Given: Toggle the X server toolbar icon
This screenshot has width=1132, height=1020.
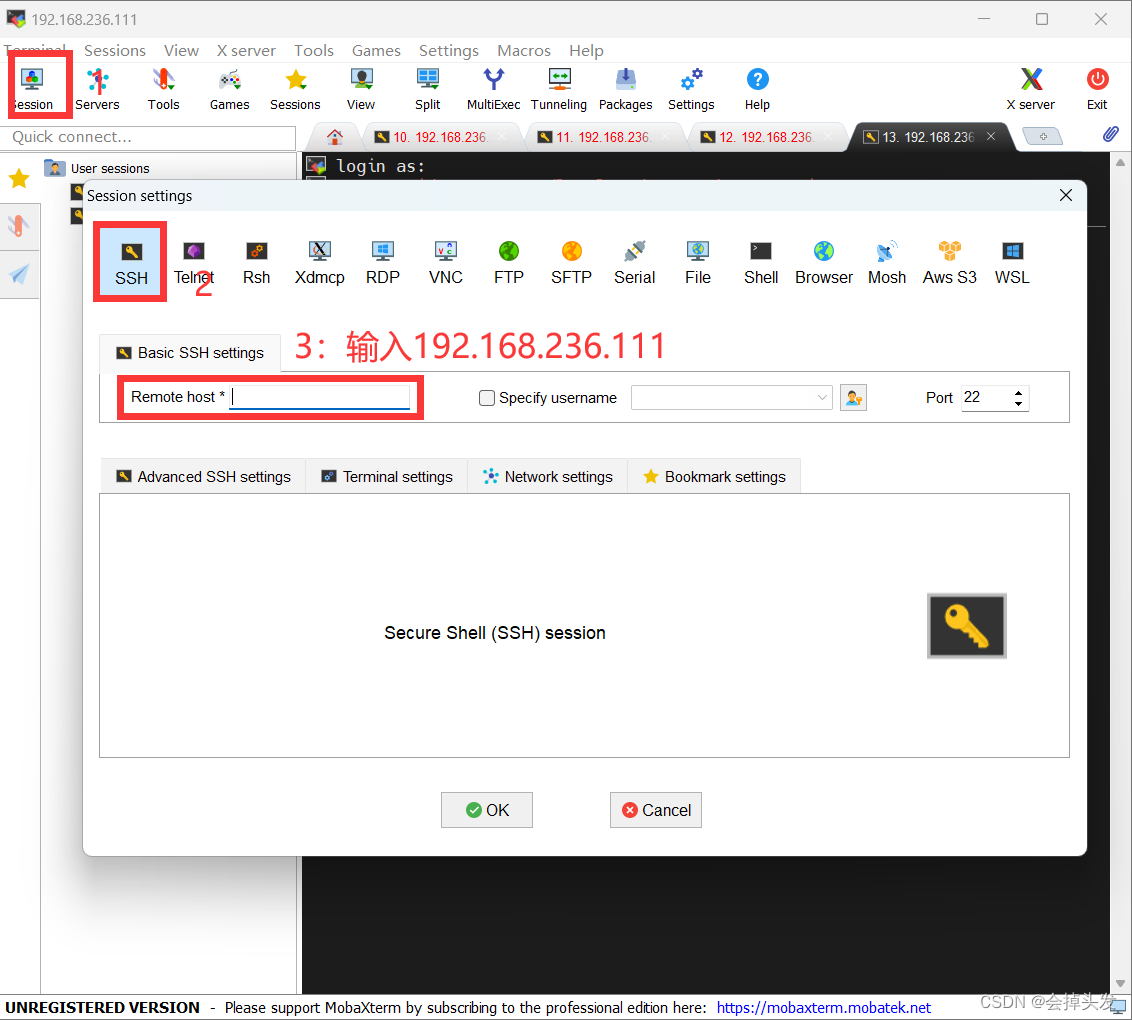Looking at the screenshot, I should 1031,90.
